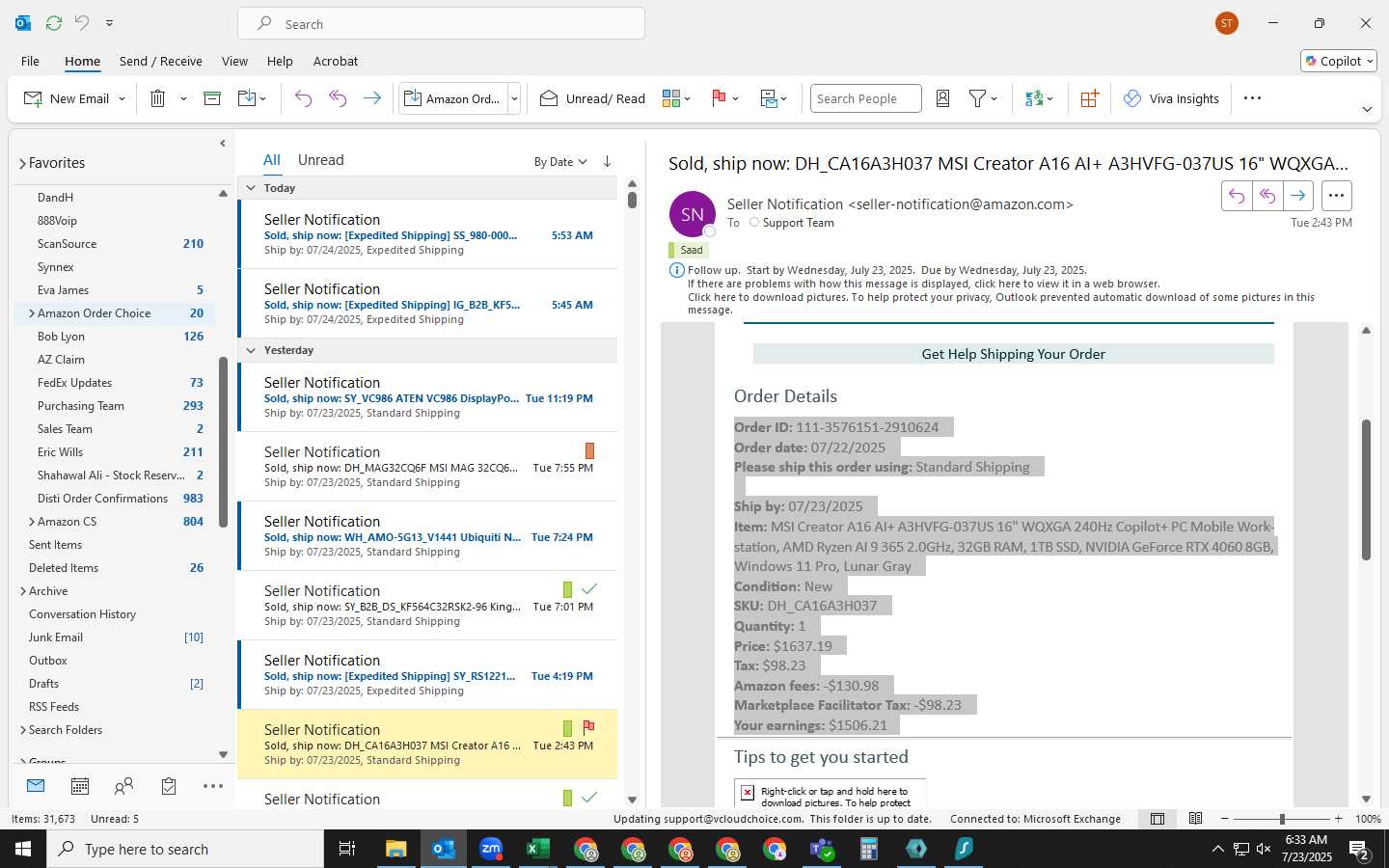Viewport: 1389px width, 868px height.
Task: Expand the Favorites section
Action: coord(22,164)
